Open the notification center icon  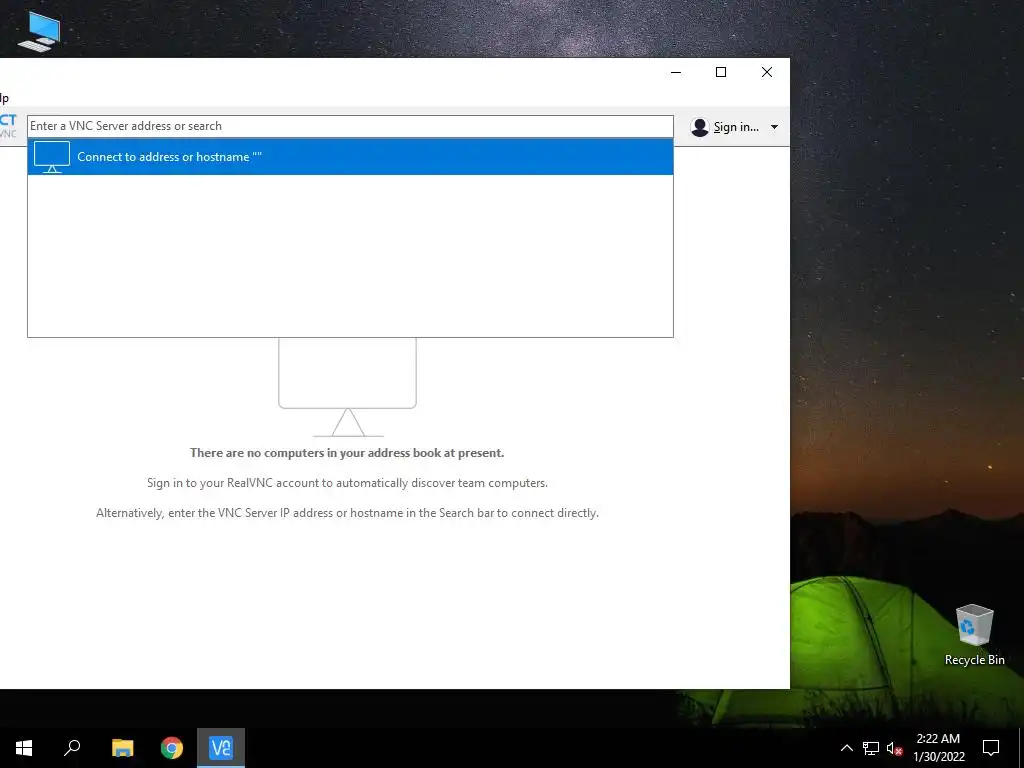tap(991, 748)
